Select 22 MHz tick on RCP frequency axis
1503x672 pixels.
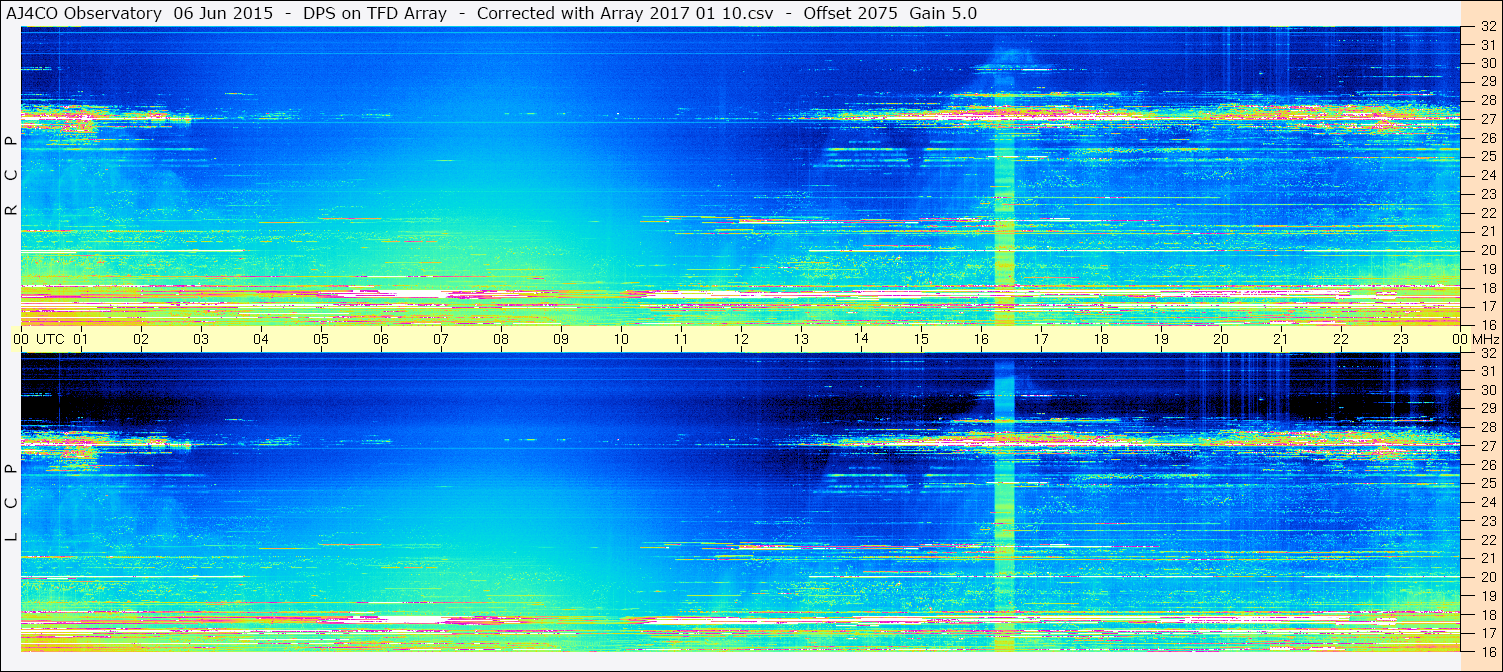click(1487, 213)
